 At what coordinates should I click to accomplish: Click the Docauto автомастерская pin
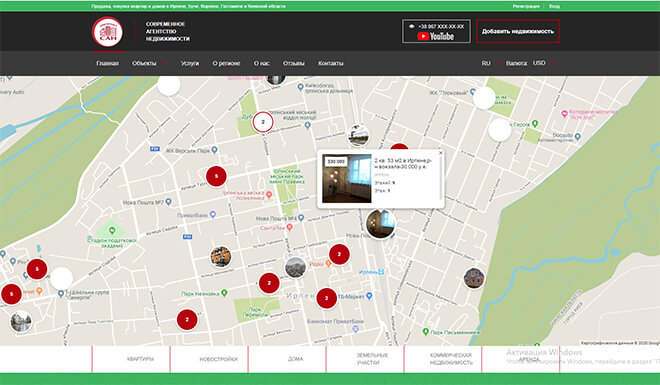[578, 137]
